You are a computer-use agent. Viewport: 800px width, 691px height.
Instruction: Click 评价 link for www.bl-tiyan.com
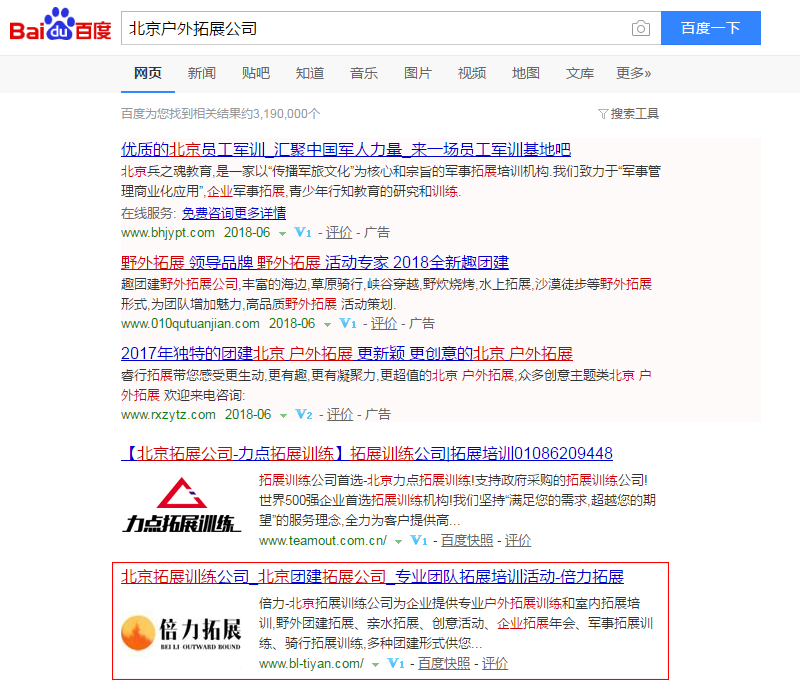(495, 663)
